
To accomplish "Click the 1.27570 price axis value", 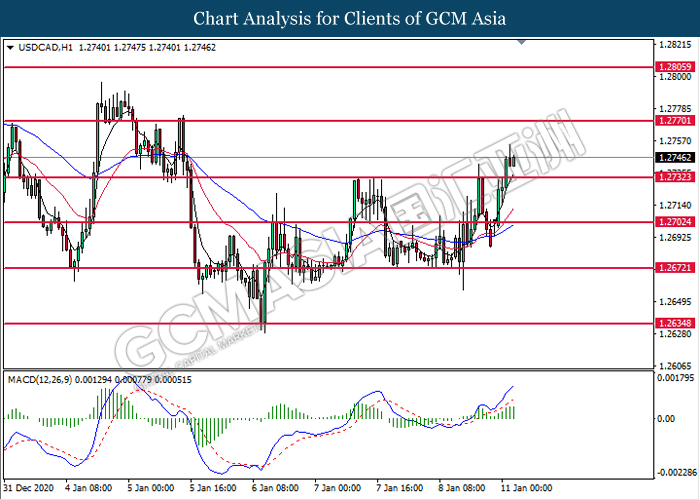I will tap(675, 141).
